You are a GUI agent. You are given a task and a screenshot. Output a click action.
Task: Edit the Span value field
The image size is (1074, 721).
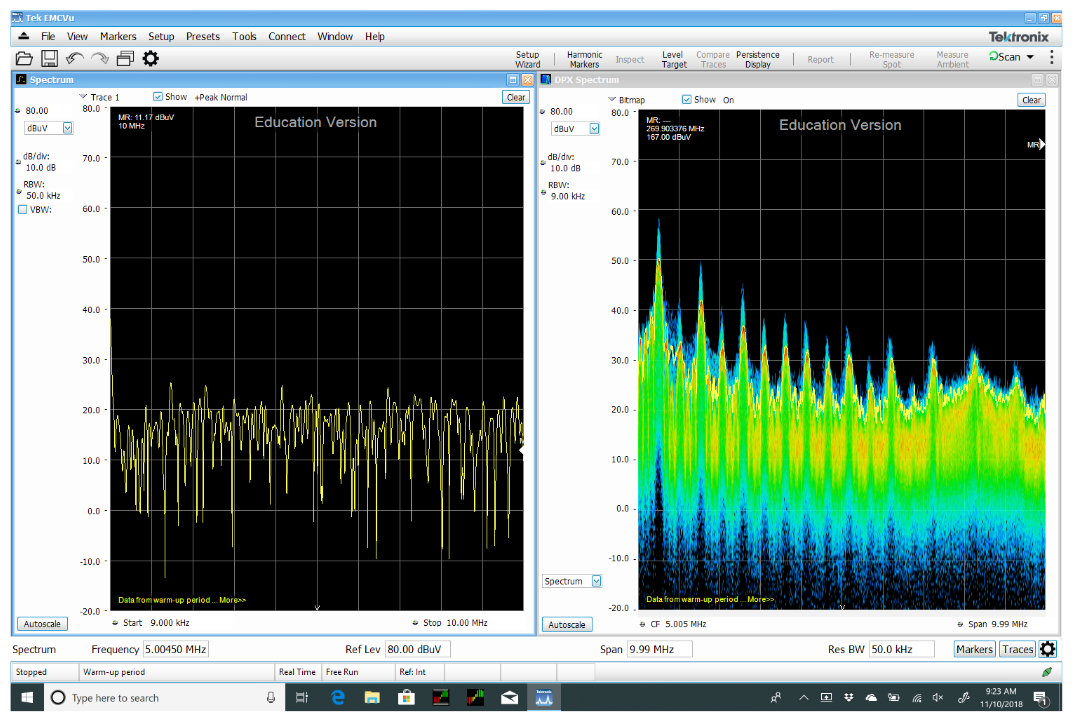coord(660,648)
